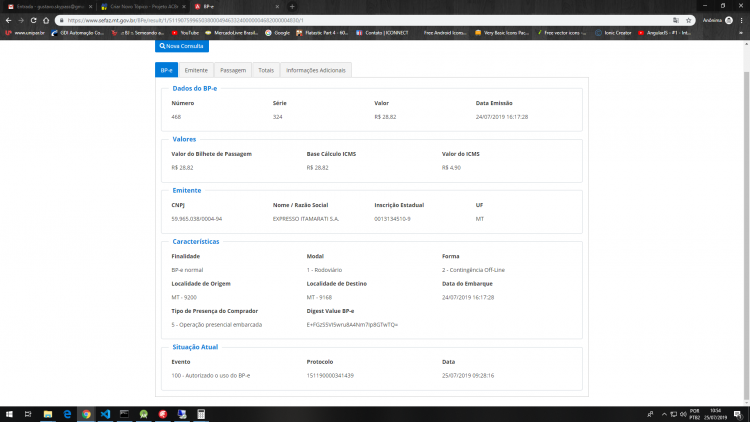Open the Calculator taskbar icon
The width and height of the screenshot is (750, 422).
pyautogui.click(x=201, y=414)
